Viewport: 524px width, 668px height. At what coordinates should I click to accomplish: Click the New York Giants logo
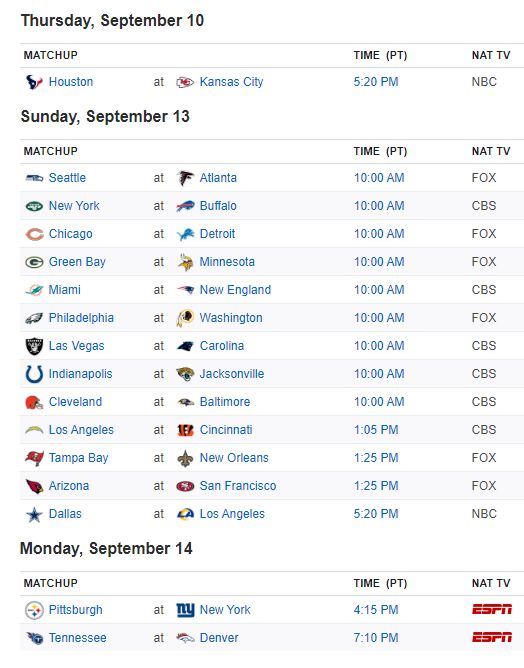tap(185, 610)
